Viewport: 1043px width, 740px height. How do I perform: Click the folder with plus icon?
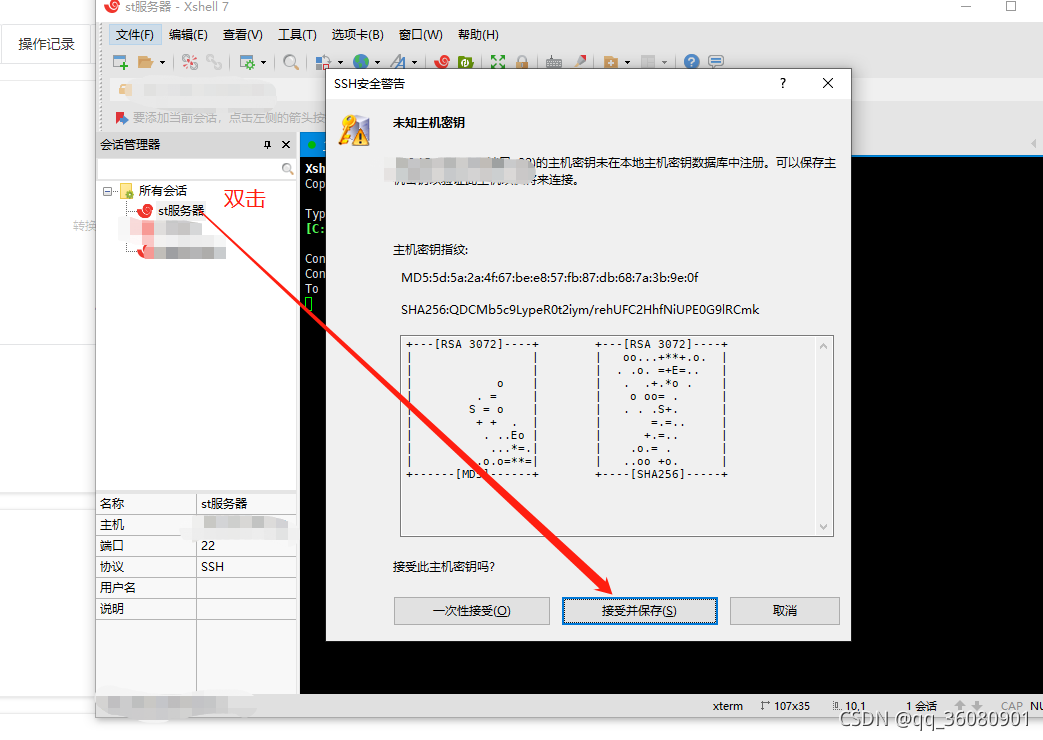click(611, 62)
